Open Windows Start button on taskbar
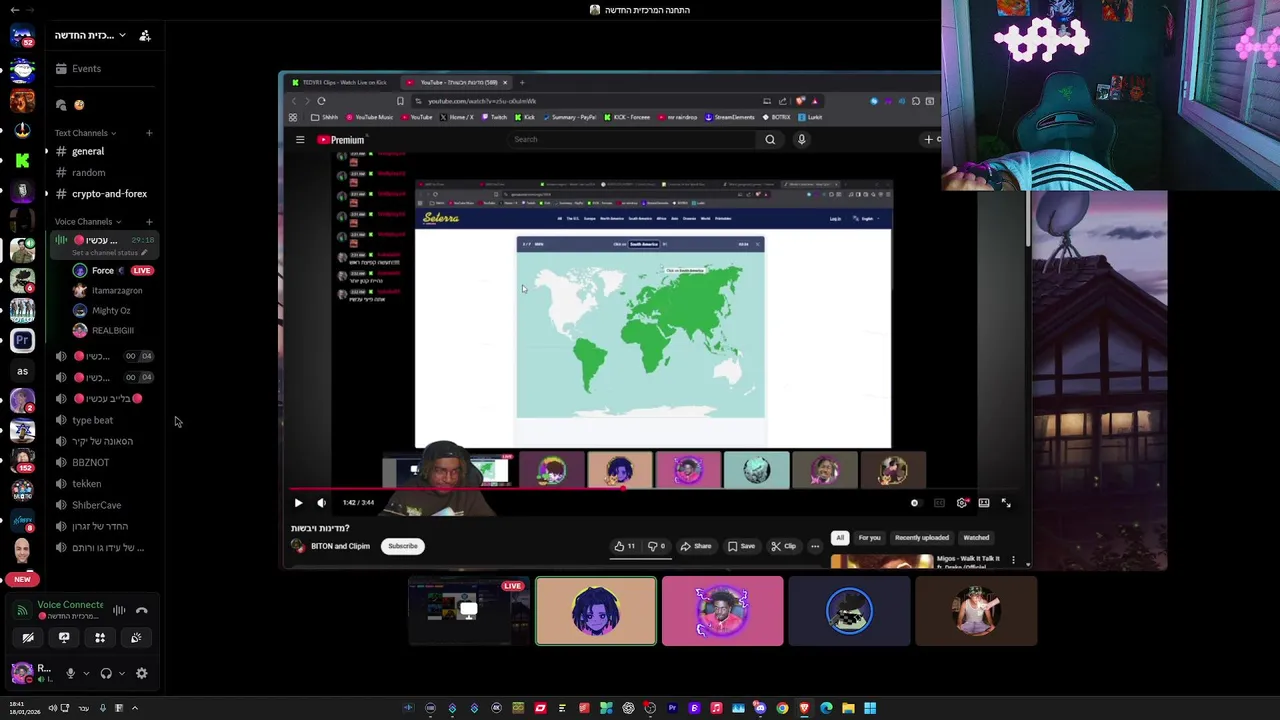 870,708
